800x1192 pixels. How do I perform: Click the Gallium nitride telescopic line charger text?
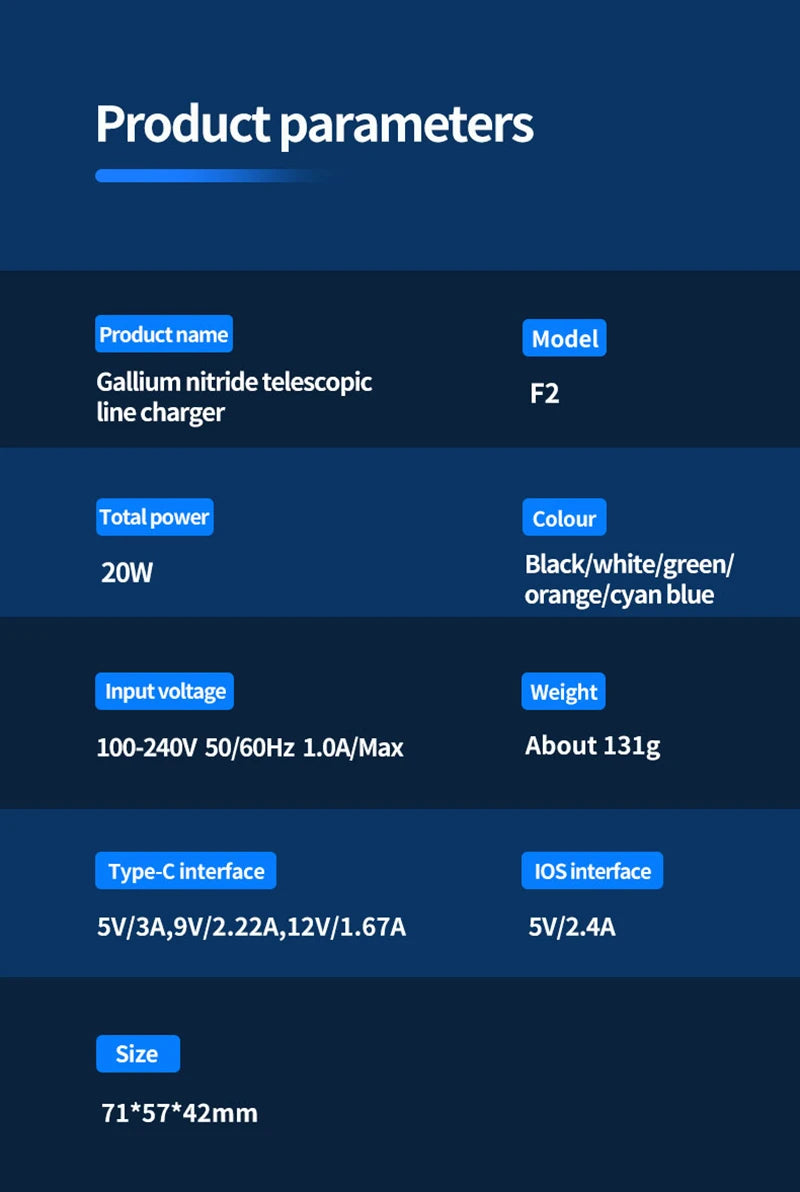pyautogui.click(x=234, y=397)
